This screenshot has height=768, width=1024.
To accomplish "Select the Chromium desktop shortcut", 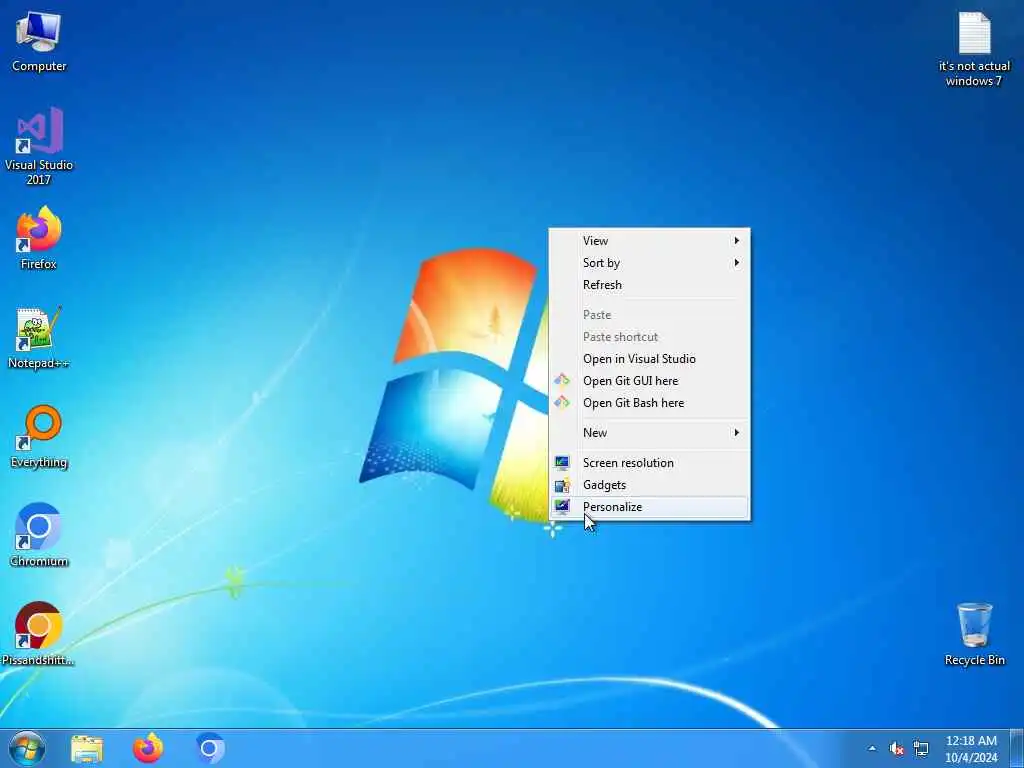I will (39, 536).
